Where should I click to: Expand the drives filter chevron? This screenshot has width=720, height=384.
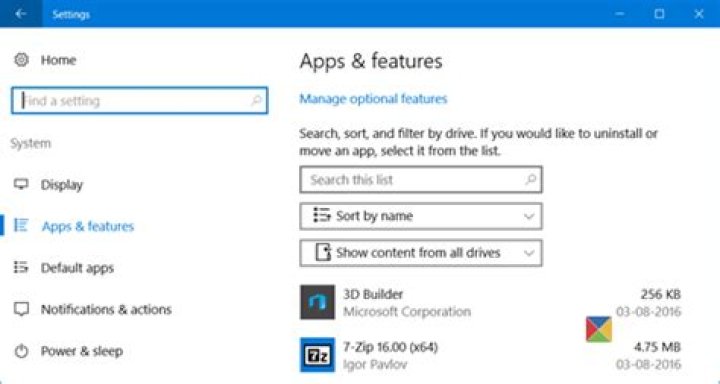click(529, 253)
